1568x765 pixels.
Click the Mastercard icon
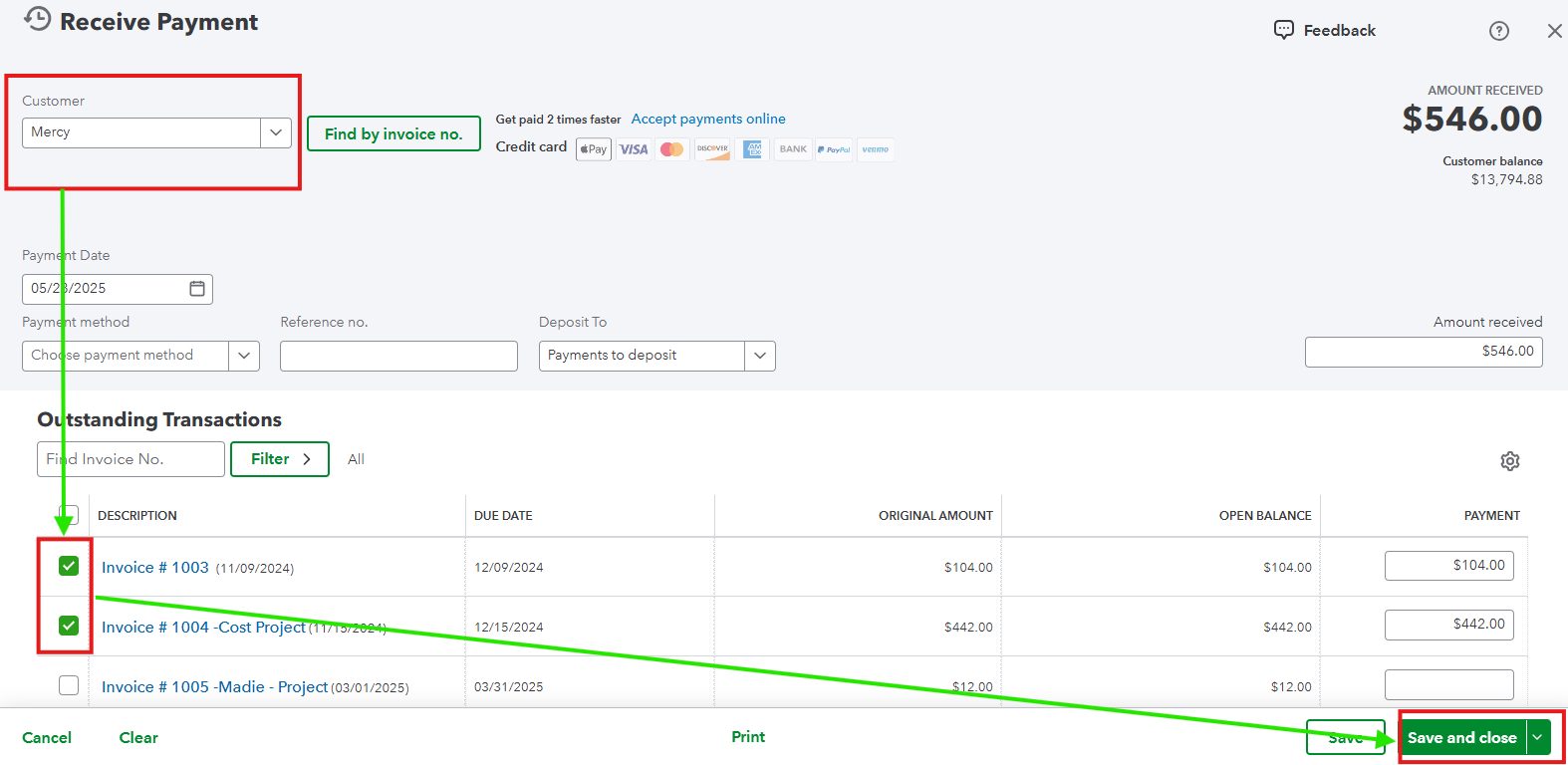(x=672, y=149)
